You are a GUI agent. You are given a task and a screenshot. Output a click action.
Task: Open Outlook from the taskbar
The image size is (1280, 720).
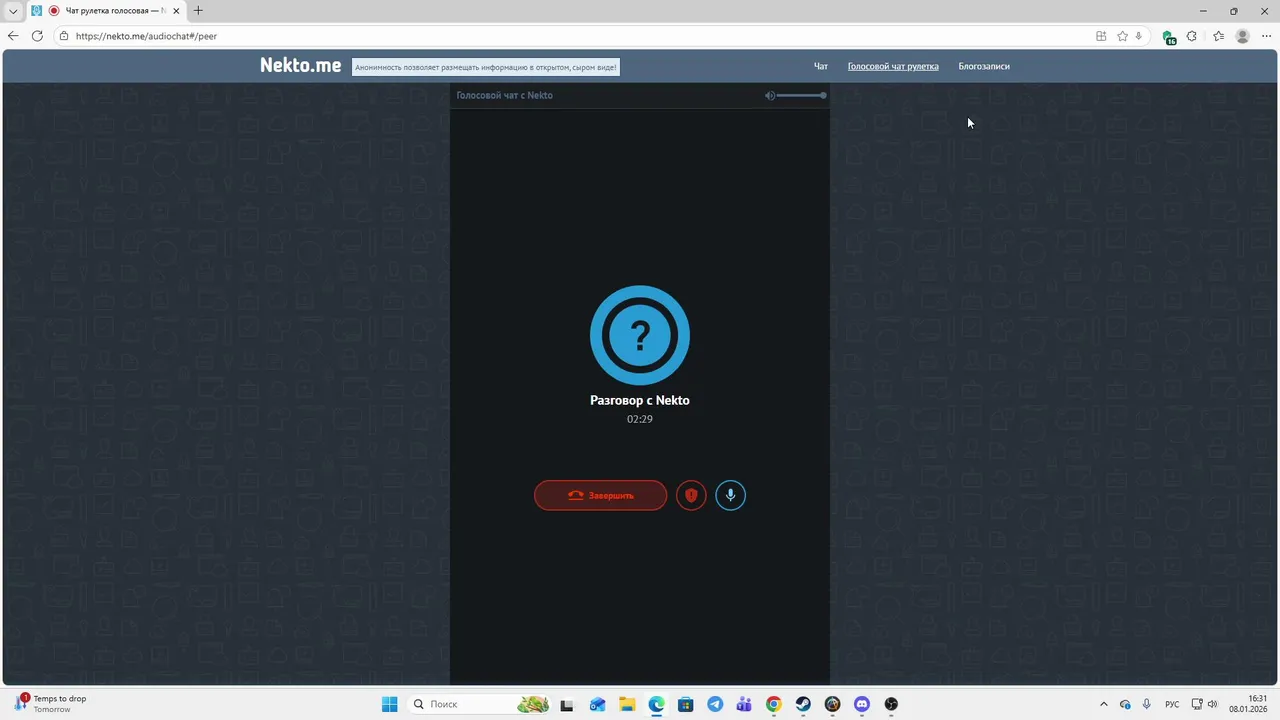597,704
